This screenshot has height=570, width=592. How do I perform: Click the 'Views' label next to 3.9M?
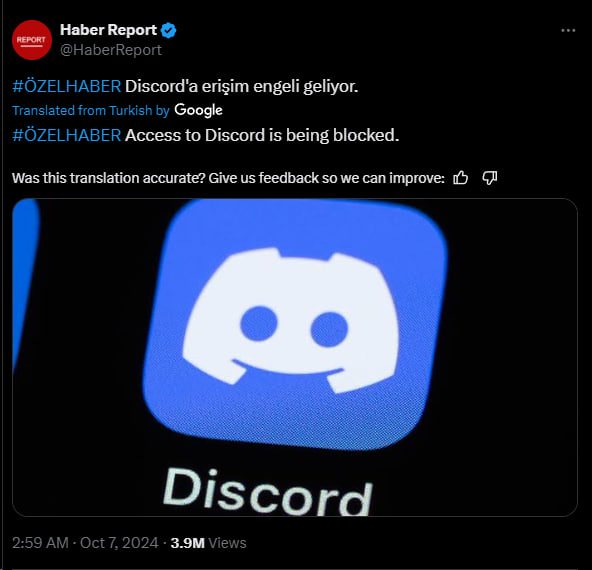tap(227, 543)
